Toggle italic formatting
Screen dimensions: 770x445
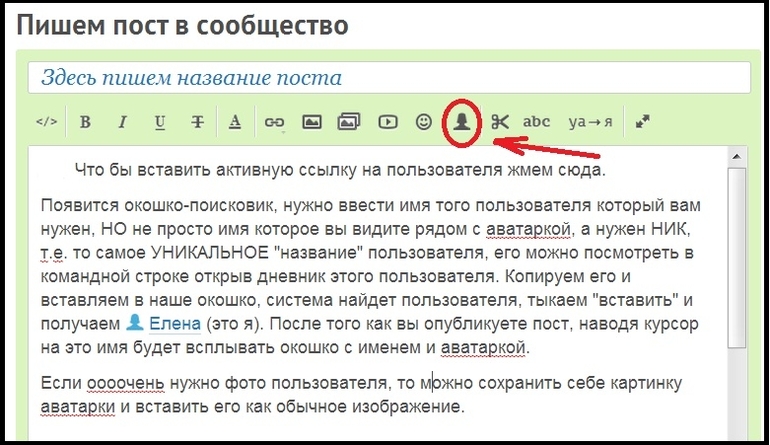pyautogui.click(x=122, y=121)
